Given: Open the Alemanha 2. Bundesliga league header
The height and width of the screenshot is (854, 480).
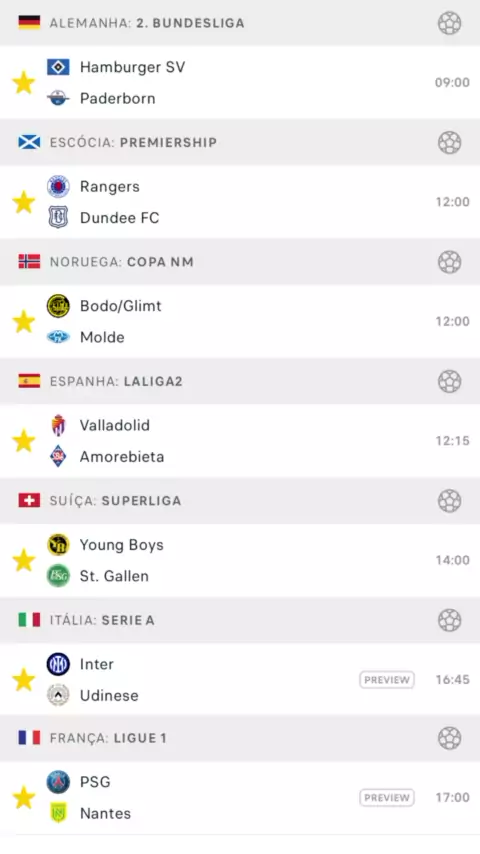Looking at the screenshot, I should tap(240, 23).
